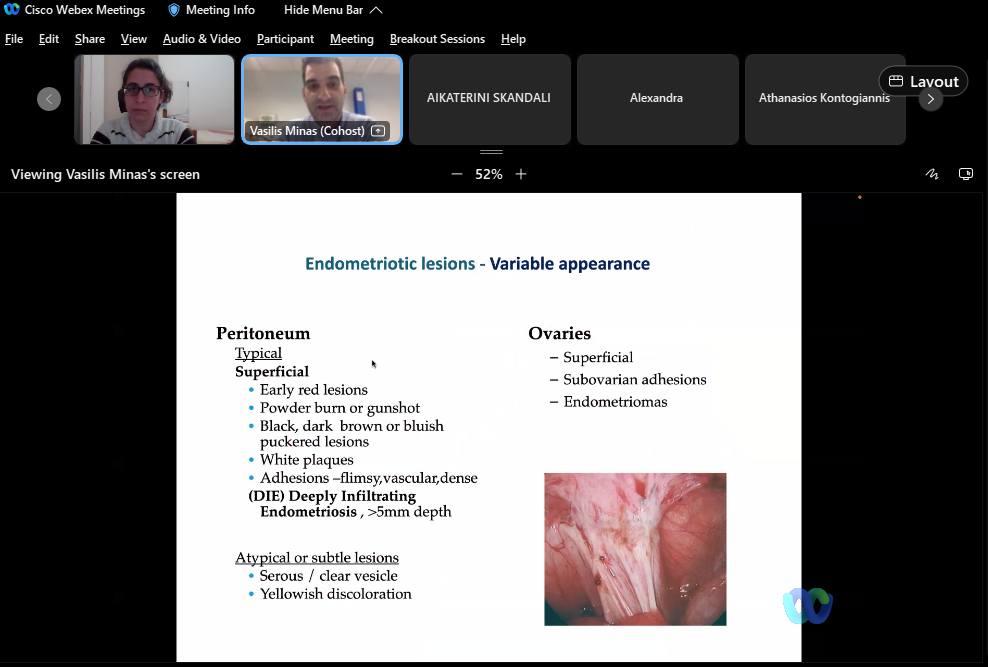Screen dimensions: 988x667
Task: Click the underlined 'Typical' text
Action: tap(258, 353)
